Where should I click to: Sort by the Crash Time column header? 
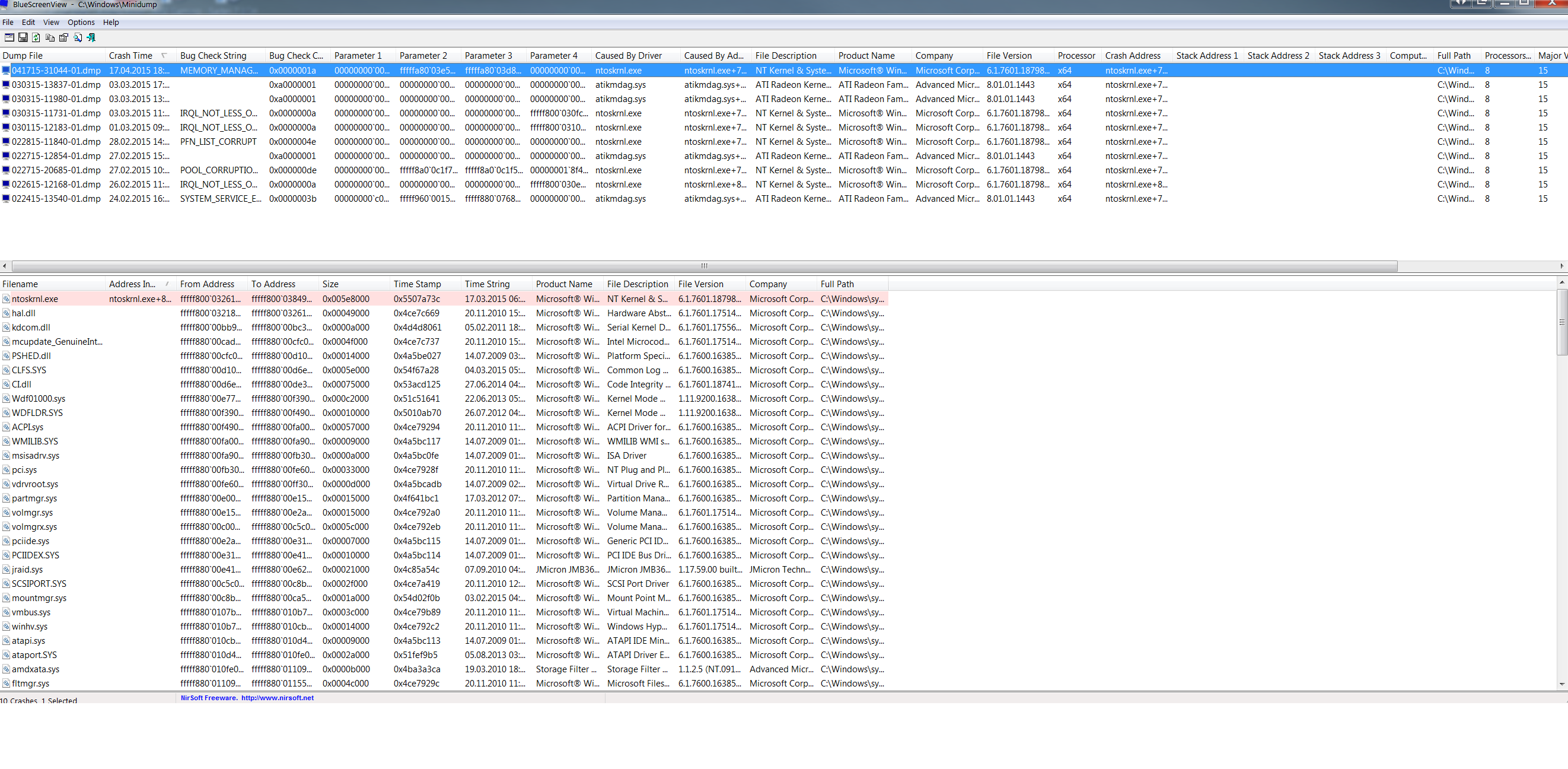(x=130, y=55)
